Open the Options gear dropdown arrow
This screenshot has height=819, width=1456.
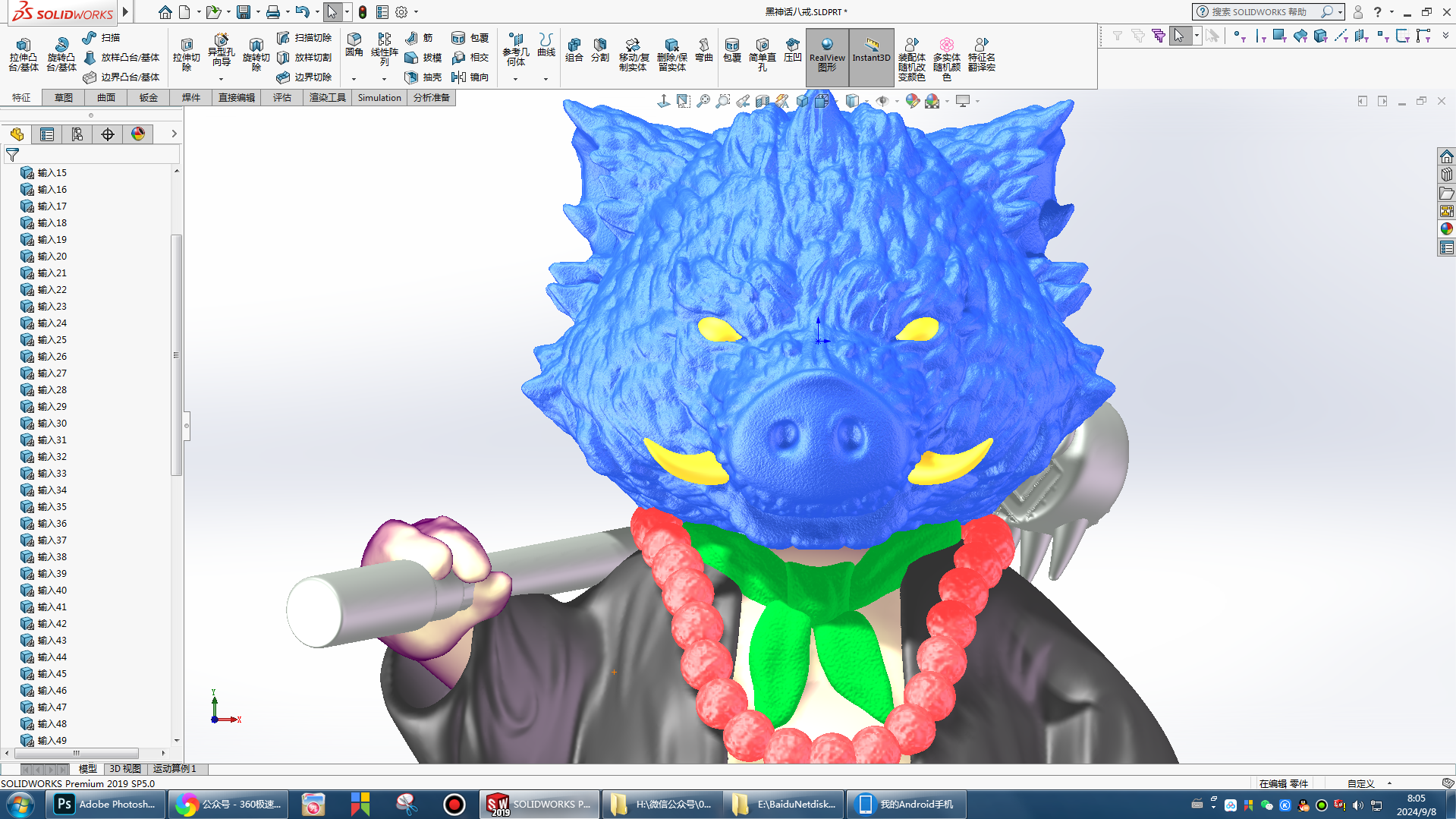(x=416, y=12)
